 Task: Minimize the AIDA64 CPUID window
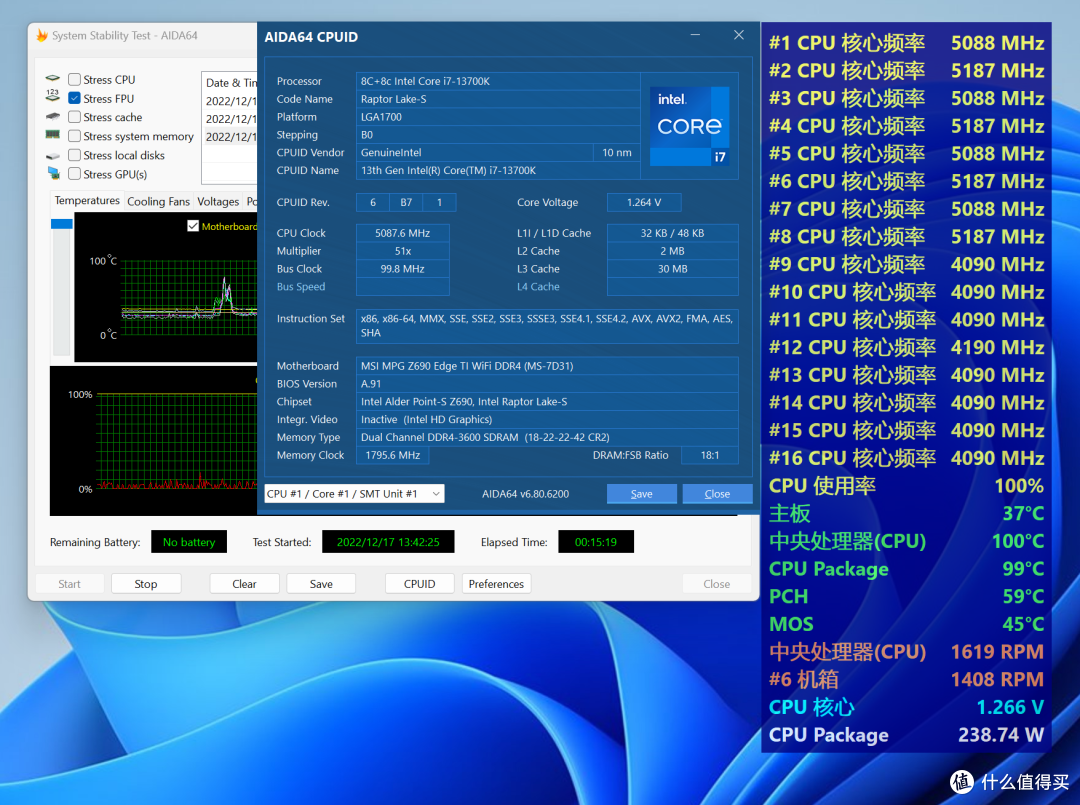coord(696,35)
